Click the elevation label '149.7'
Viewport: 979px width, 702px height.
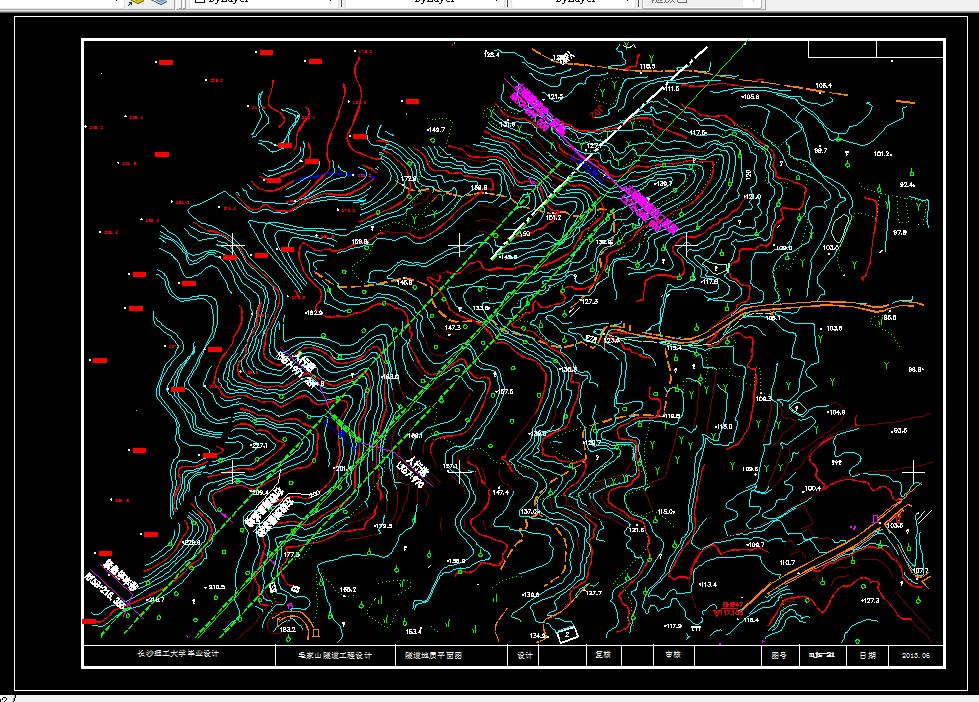(436, 130)
